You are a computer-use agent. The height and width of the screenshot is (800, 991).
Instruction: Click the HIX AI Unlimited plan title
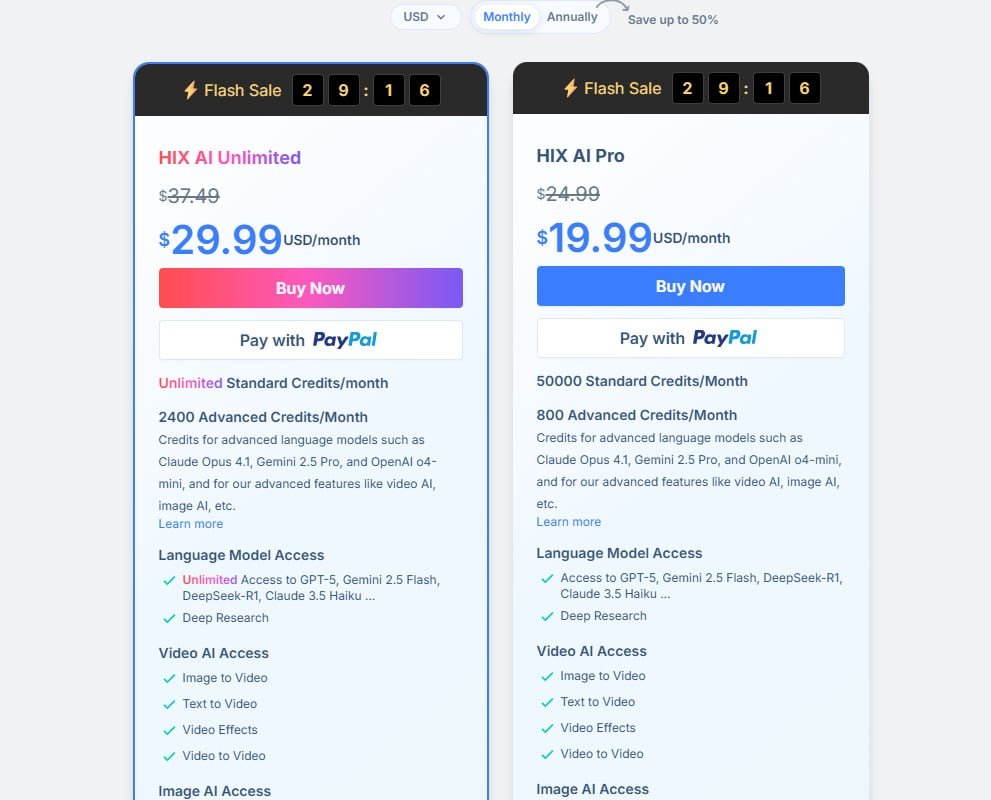pos(230,157)
